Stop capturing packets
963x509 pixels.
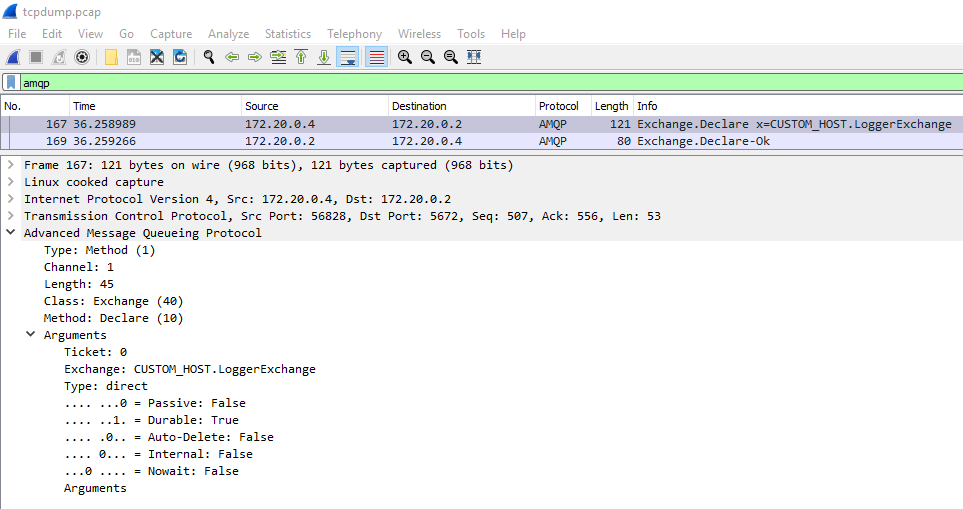(36, 57)
